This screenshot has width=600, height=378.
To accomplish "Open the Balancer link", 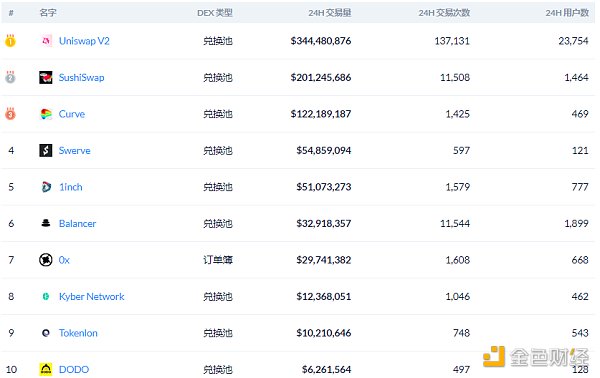I will 77,223.
